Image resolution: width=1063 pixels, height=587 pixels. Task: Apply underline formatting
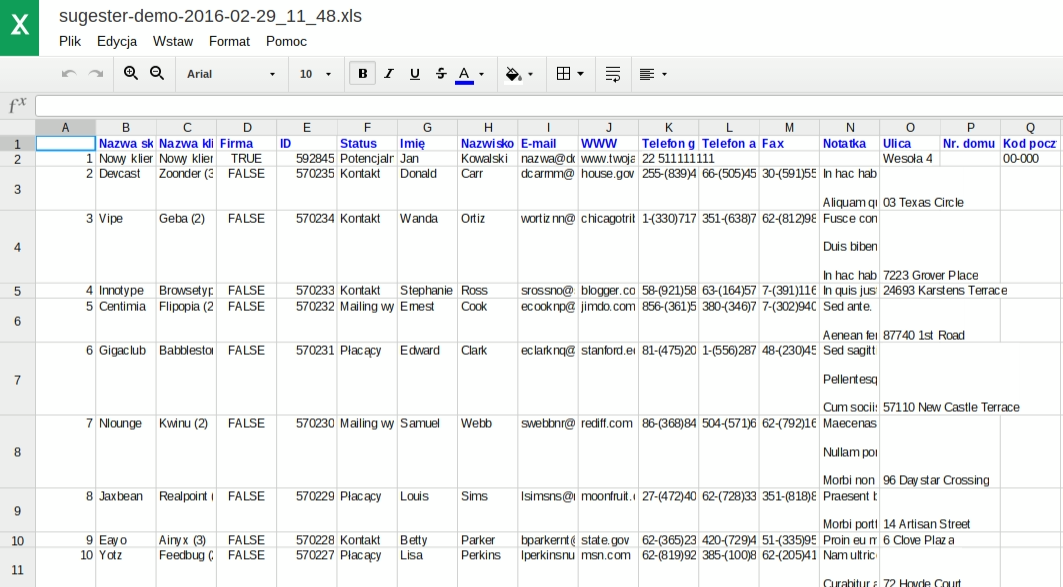click(x=415, y=74)
